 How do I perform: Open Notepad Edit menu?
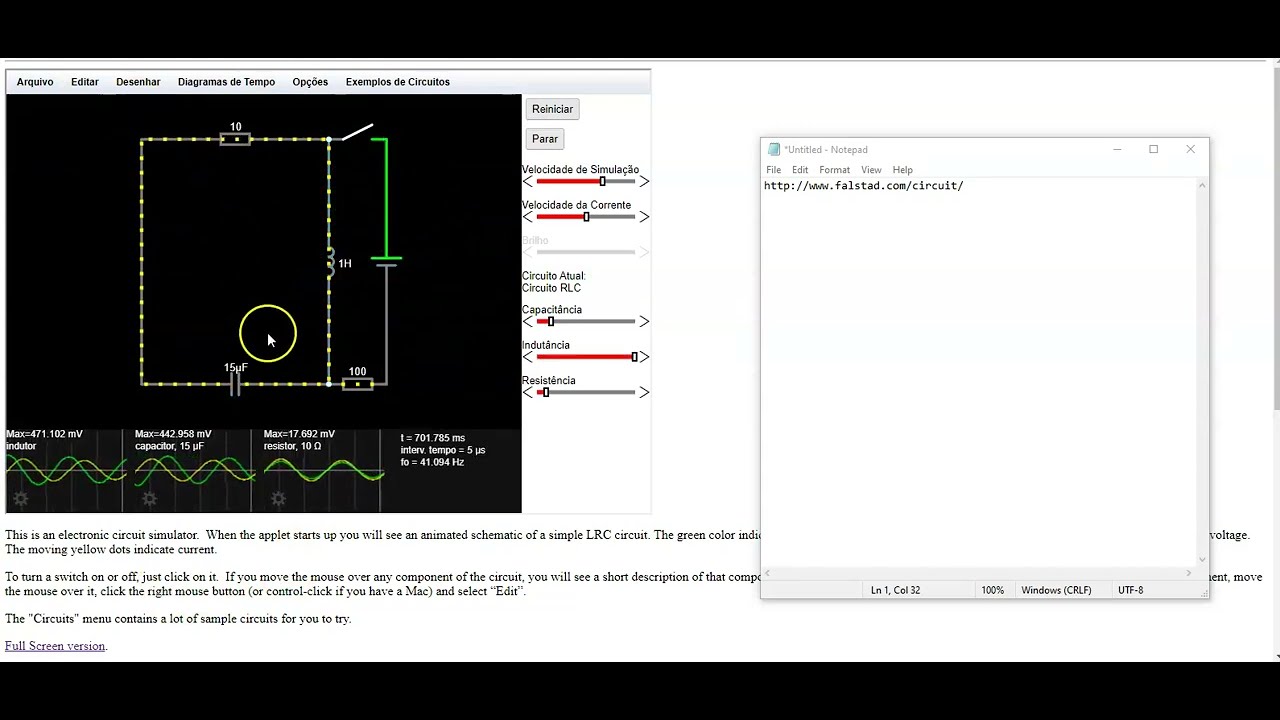click(x=800, y=170)
